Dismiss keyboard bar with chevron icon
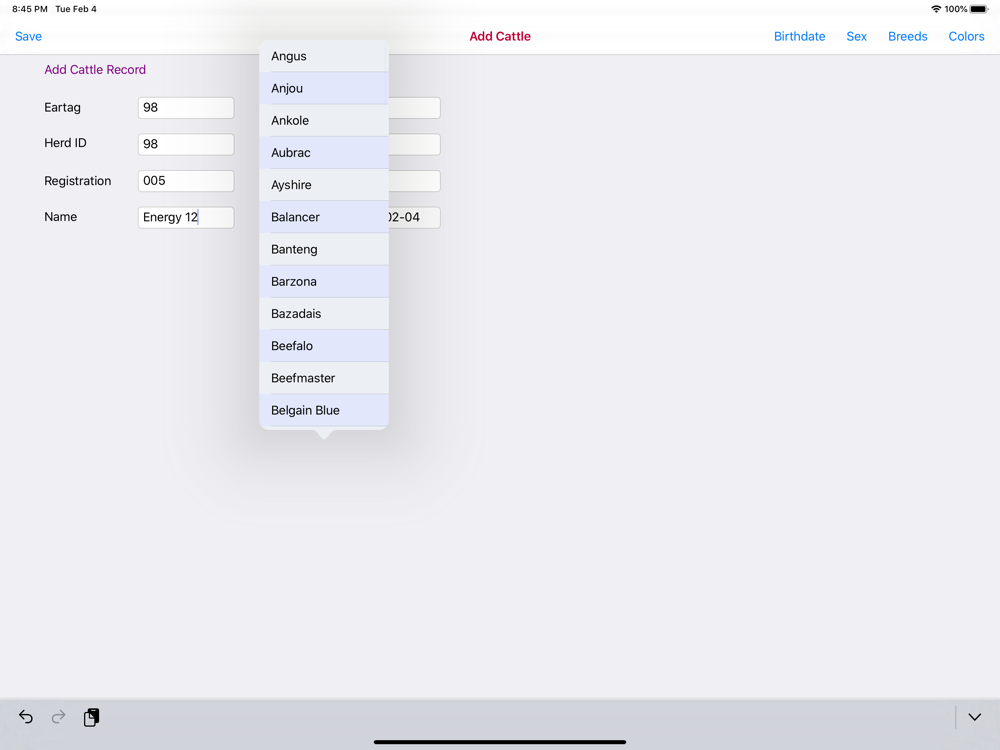This screenshot has height=750, width=1000. 974,717
